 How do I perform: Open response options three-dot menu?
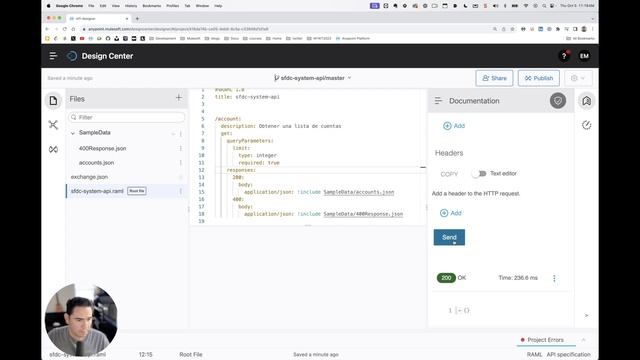pyautogui.click(x=554, y=278)
